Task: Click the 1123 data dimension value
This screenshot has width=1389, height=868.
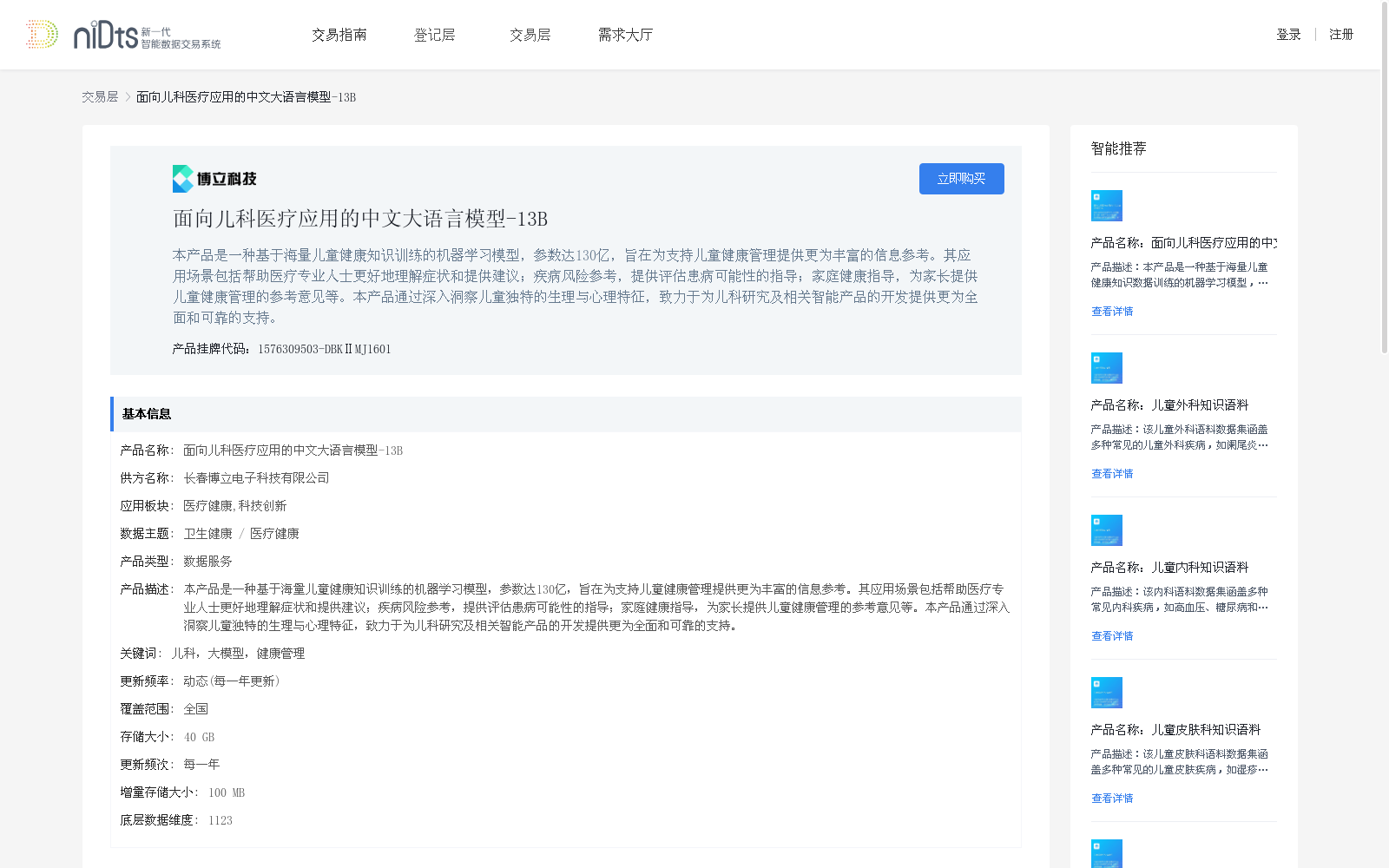Action: click(x=221, y=820)
